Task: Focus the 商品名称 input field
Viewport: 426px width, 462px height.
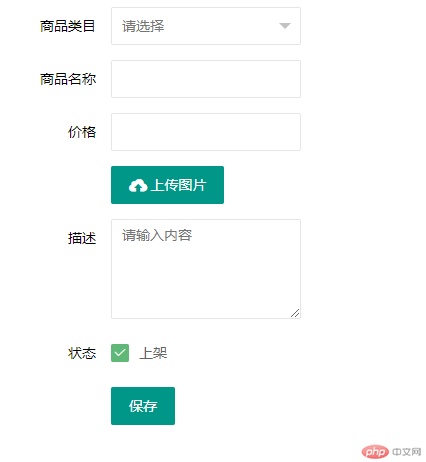Action: click(x=206, y=79)
